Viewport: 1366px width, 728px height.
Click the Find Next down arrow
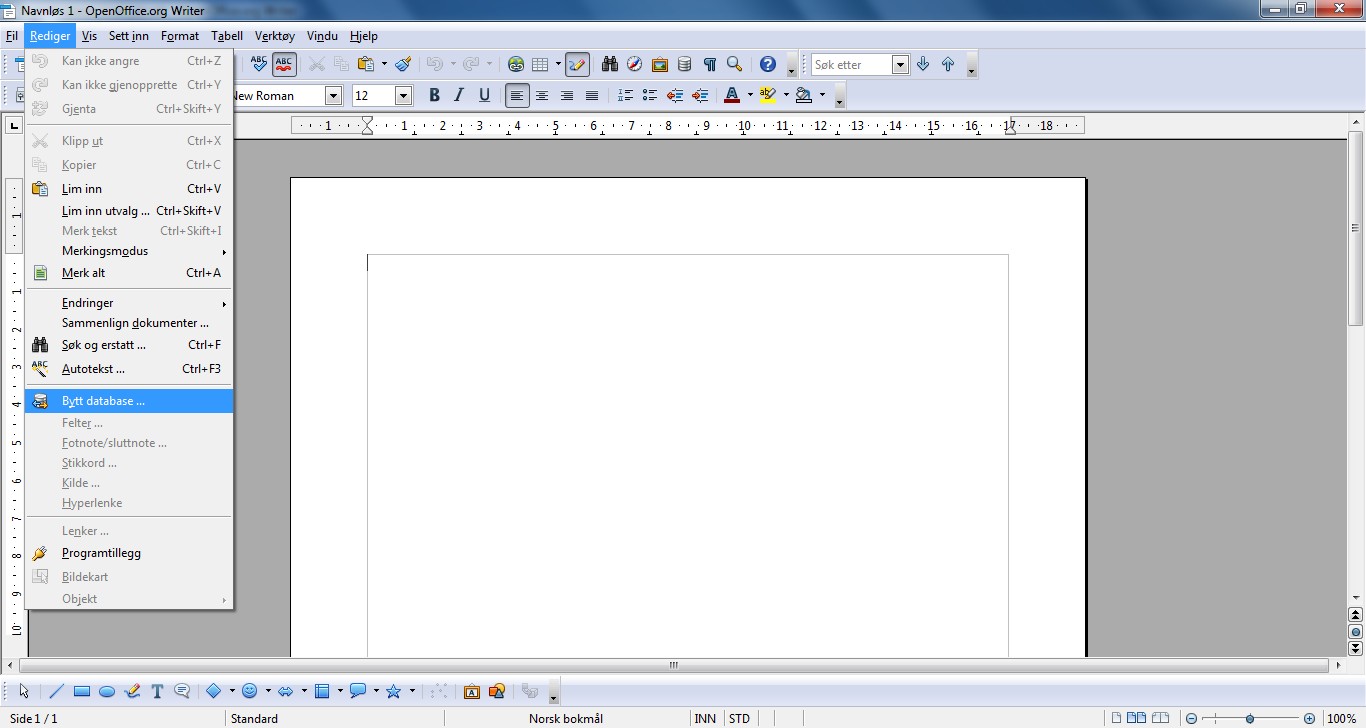[923, 64]
